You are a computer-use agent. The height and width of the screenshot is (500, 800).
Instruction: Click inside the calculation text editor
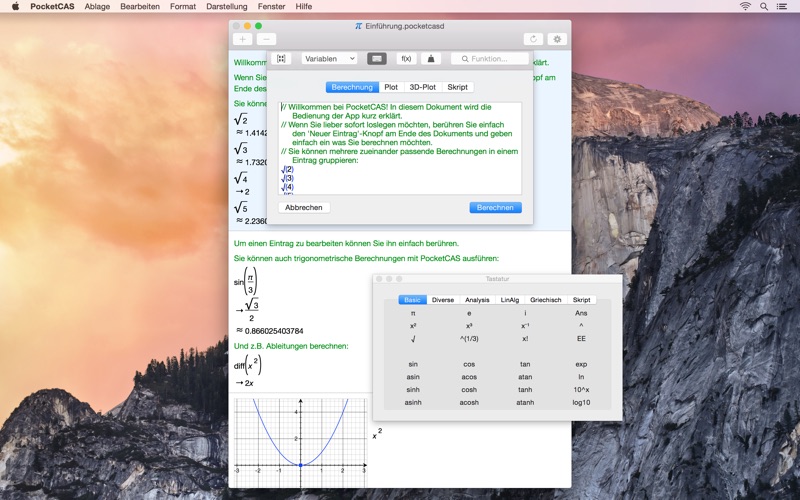pos(400,148)
